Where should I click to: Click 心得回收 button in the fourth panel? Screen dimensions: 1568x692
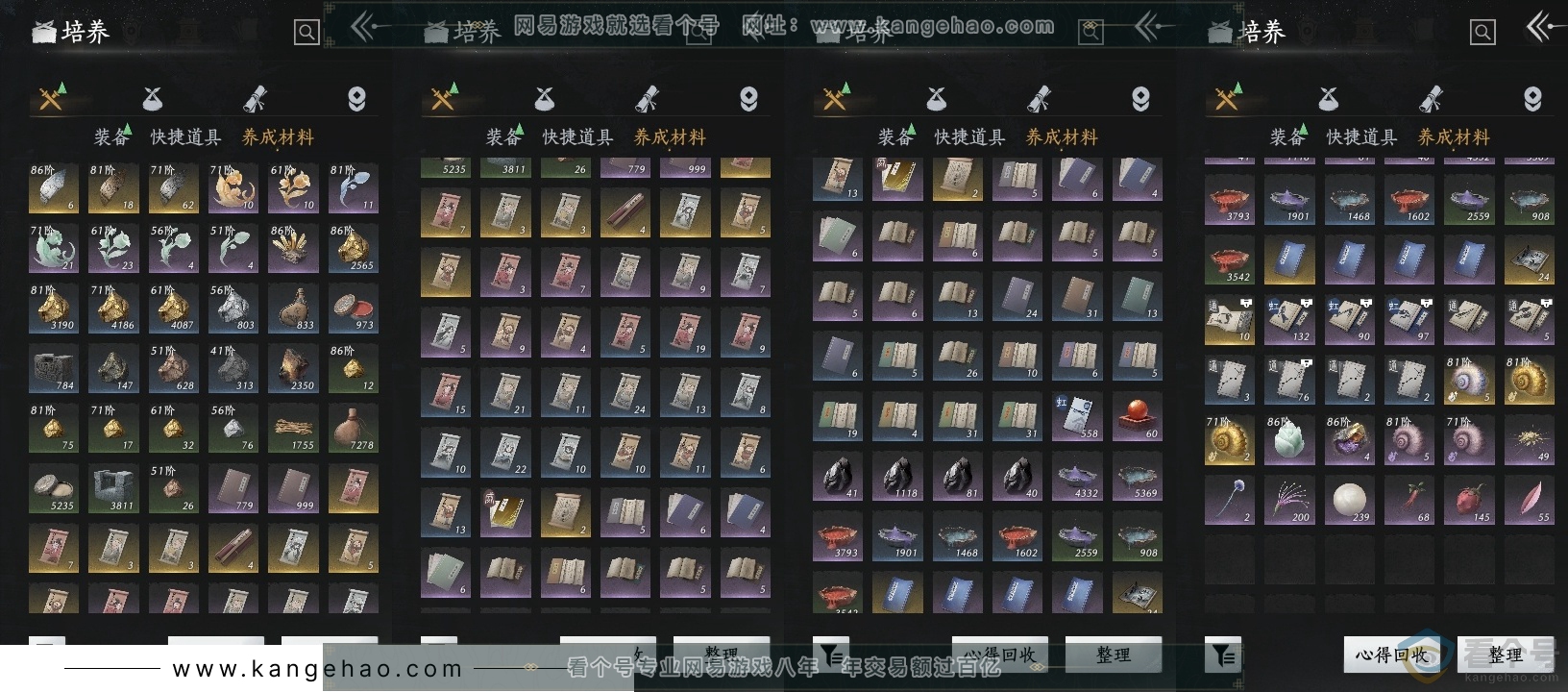[x=1391, y=655]
